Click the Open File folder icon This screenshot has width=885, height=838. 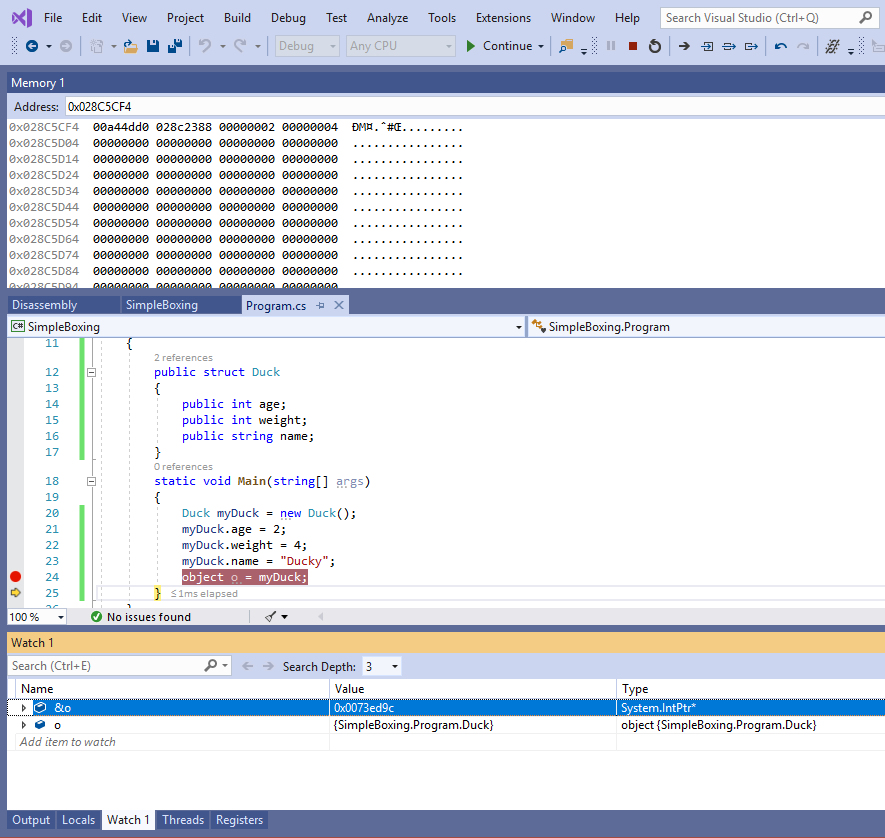coord(131,46)
